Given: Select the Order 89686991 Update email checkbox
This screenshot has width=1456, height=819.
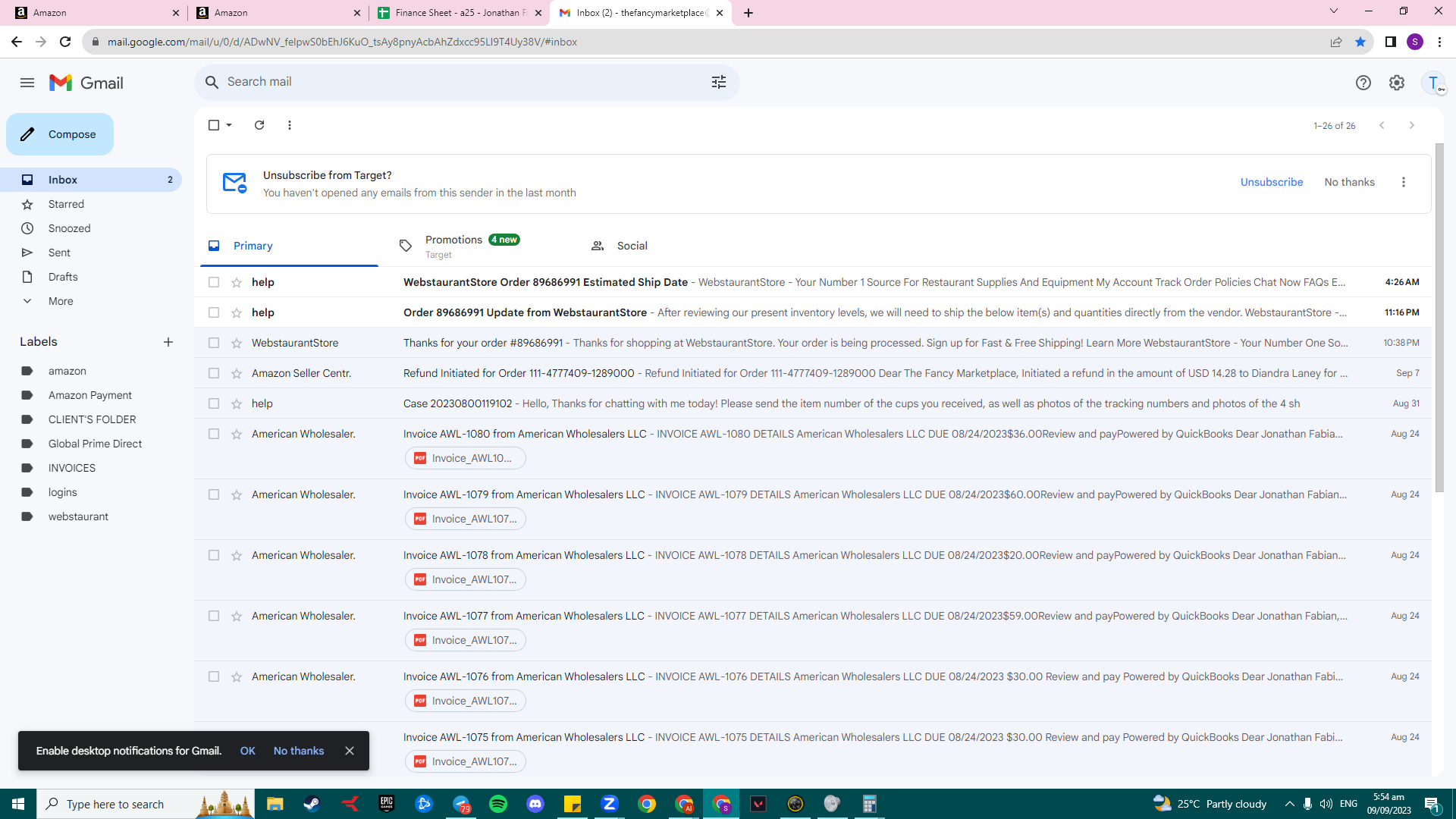Looking at the screenshot, I should click(x=214, y=313).
